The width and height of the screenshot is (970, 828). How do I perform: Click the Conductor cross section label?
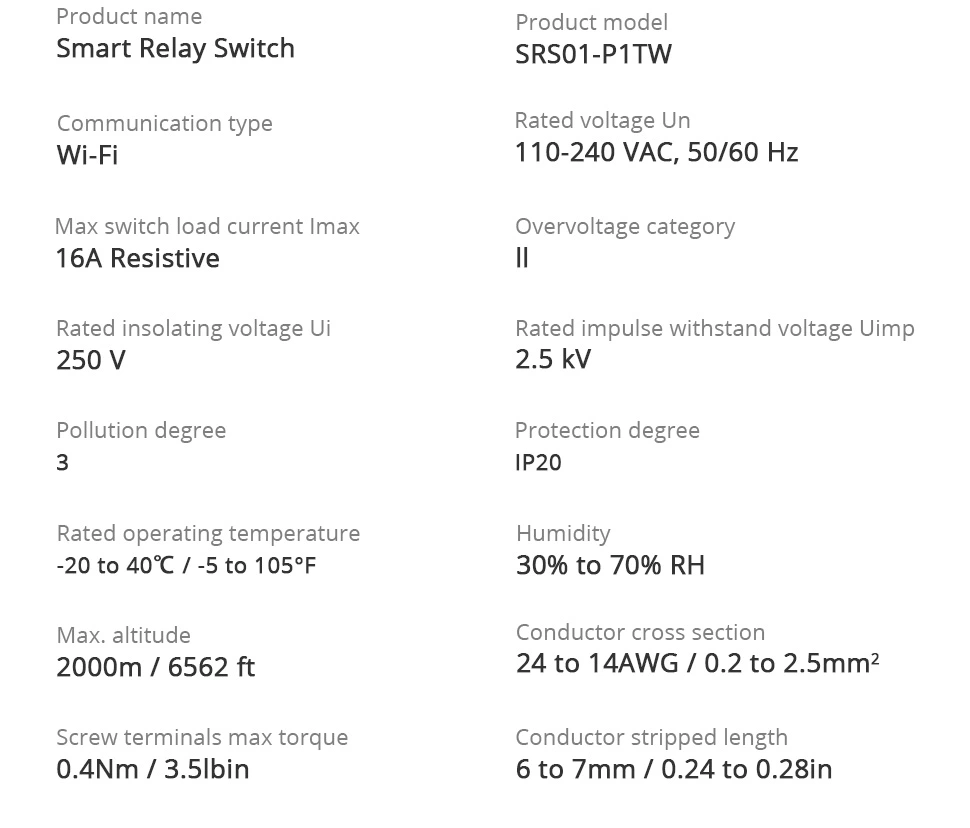coord(640,632)
